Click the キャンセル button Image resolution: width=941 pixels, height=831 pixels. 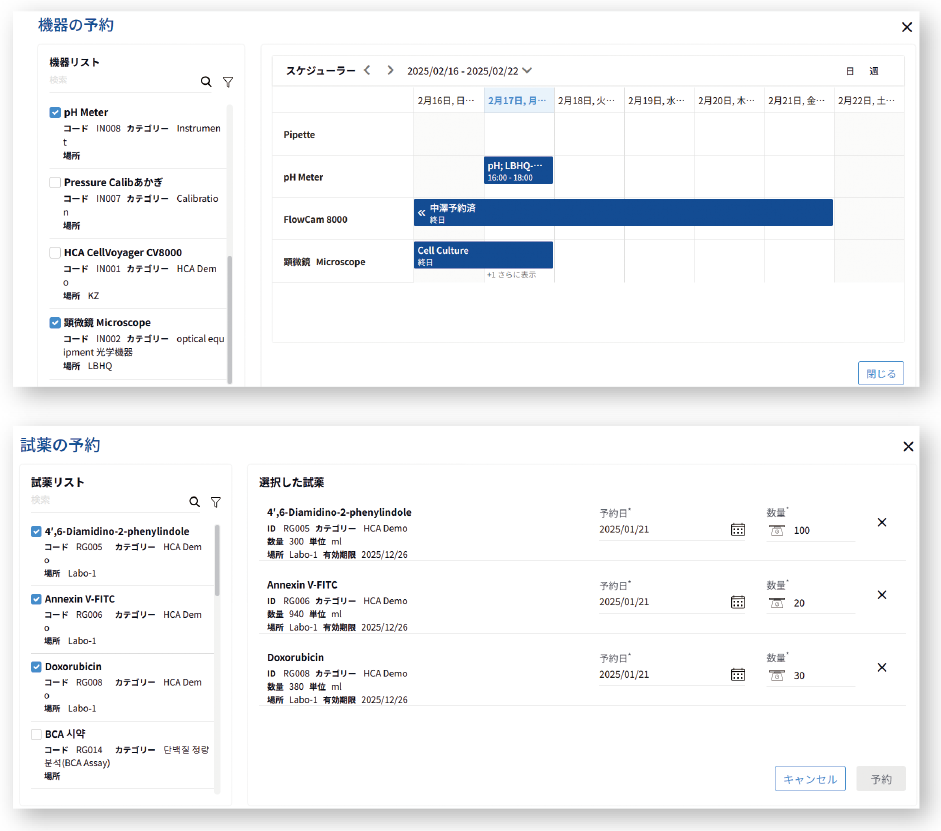pos(810,779)
